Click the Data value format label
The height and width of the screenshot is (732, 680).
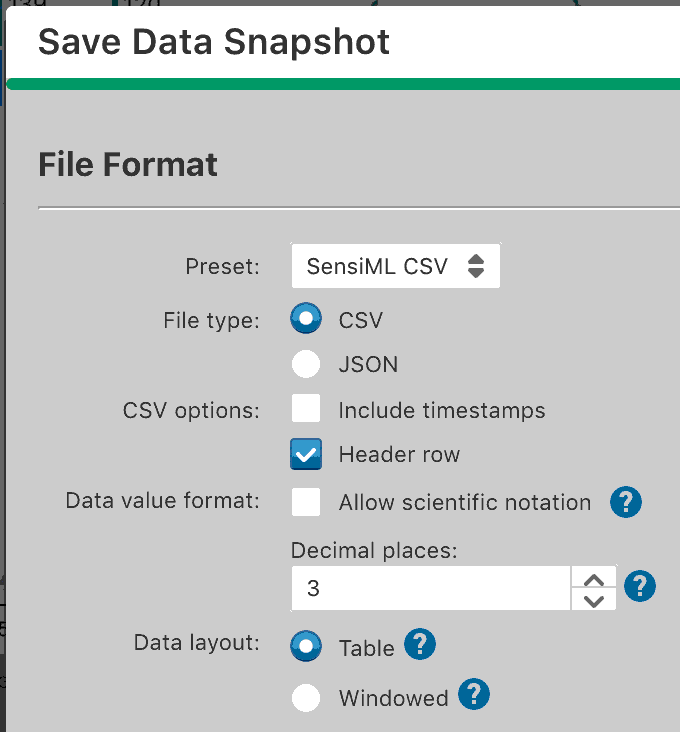(162, 501)
